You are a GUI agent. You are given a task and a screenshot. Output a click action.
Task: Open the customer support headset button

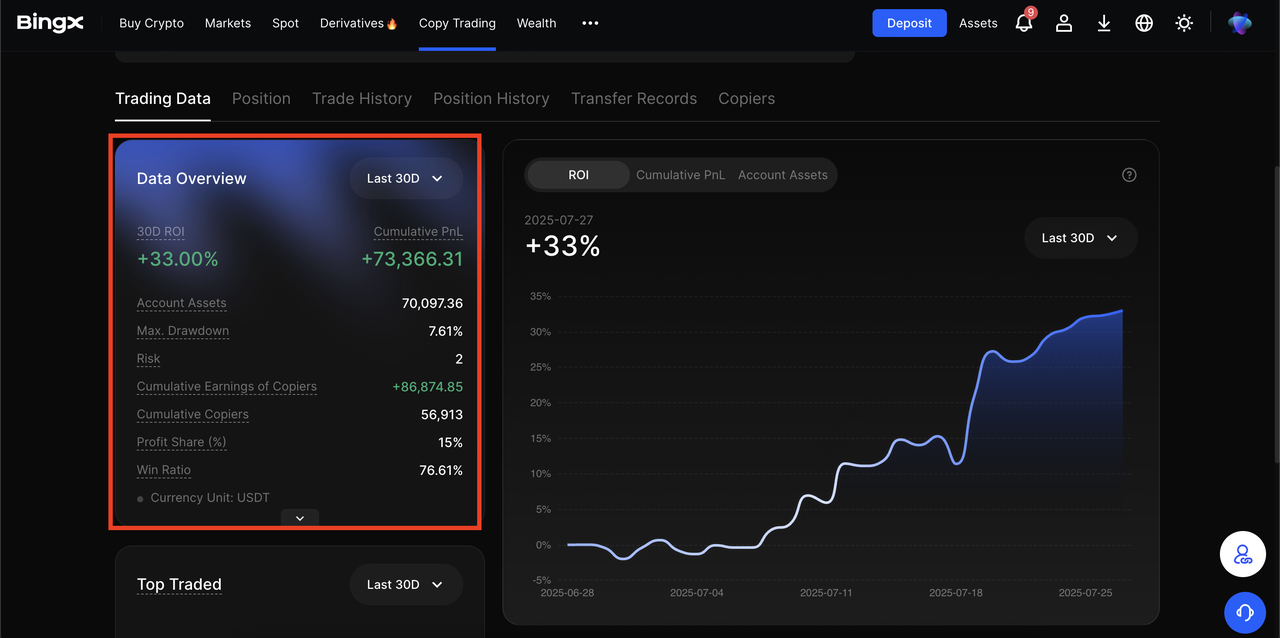[x=1244, y=611]
